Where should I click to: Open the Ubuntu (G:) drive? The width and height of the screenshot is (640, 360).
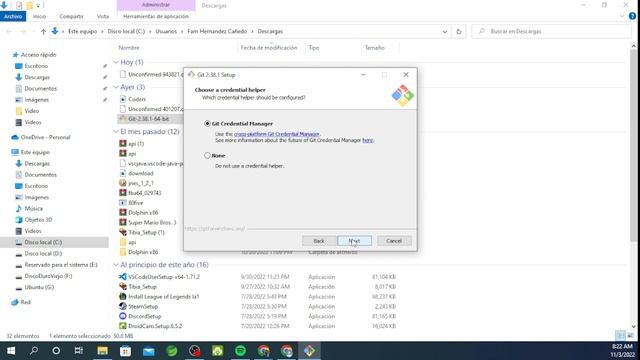[39, 287]
